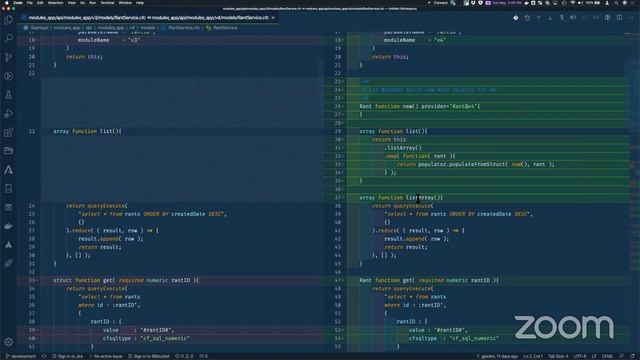Go to previous change with up arrow
The image size is (640, 360).
(x=539, y=18)
